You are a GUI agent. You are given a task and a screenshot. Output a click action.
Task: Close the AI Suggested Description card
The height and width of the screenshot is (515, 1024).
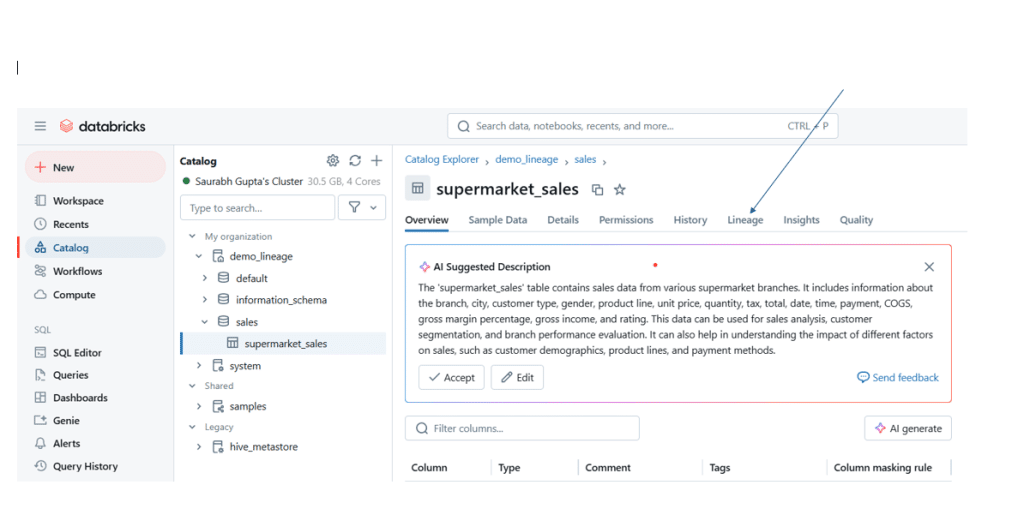(x=929, y=267)
